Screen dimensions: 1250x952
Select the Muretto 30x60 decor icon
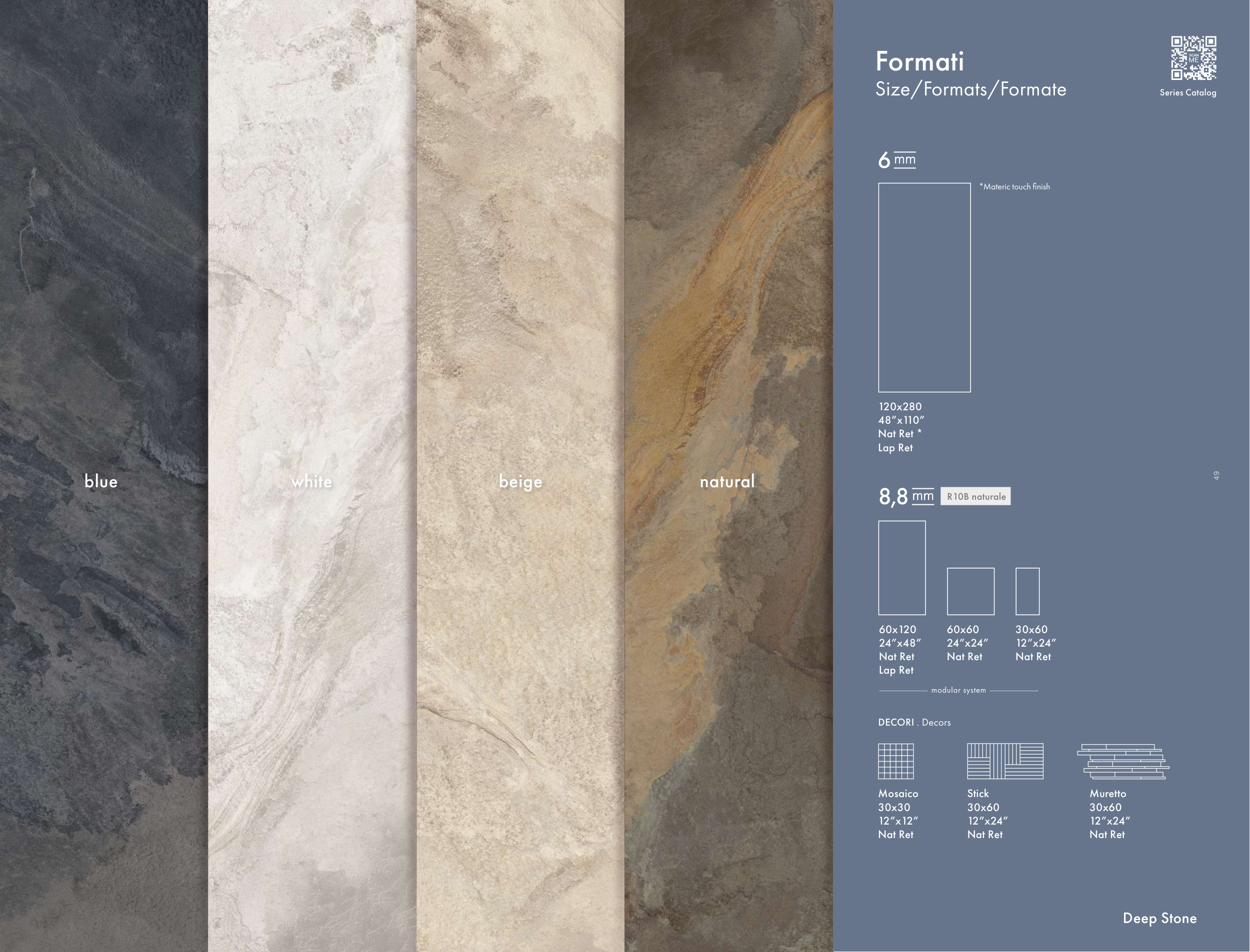pyautogui.click(x=1122, y=762)
